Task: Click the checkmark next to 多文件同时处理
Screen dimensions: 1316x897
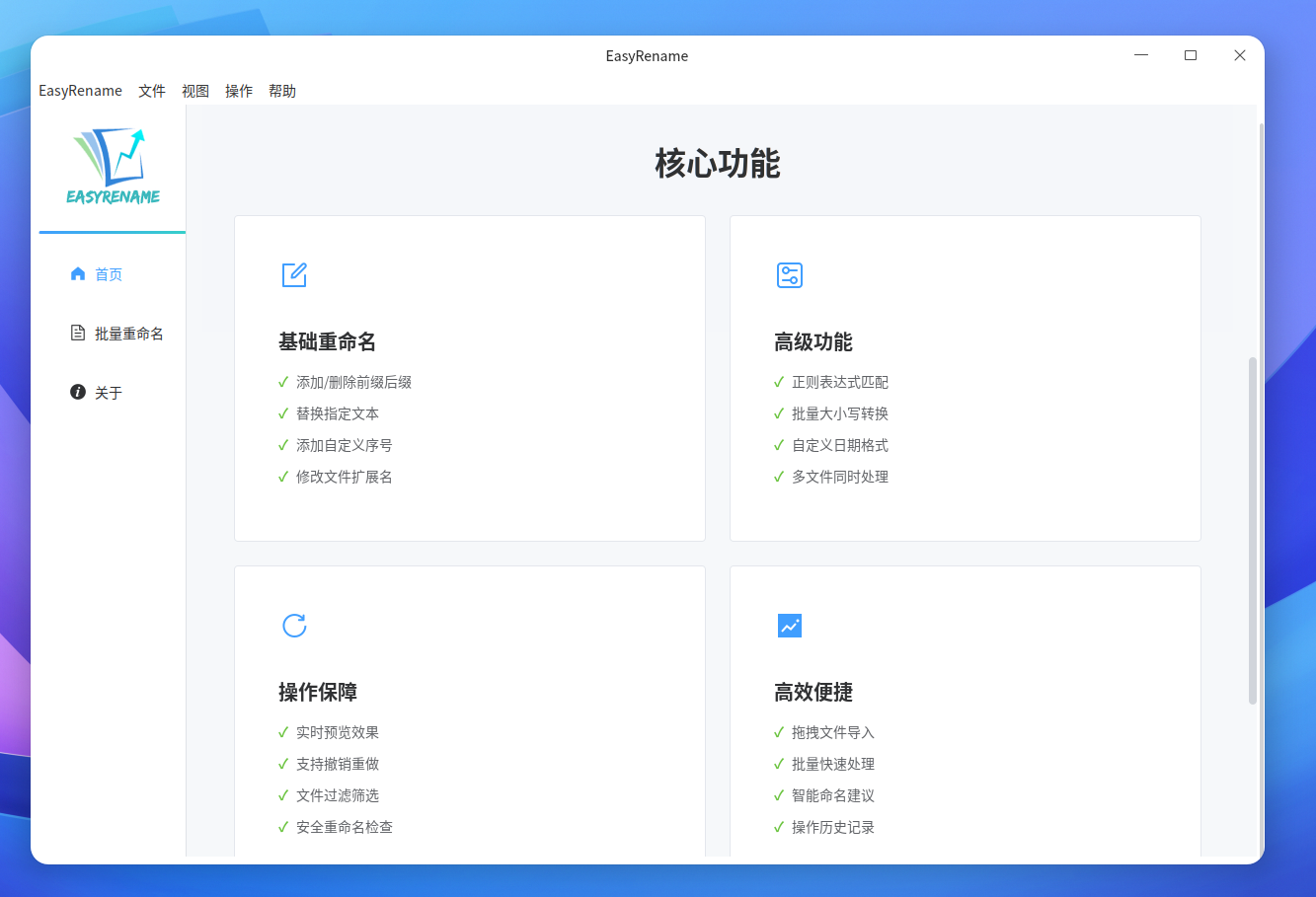Action: tap(779, 477)
